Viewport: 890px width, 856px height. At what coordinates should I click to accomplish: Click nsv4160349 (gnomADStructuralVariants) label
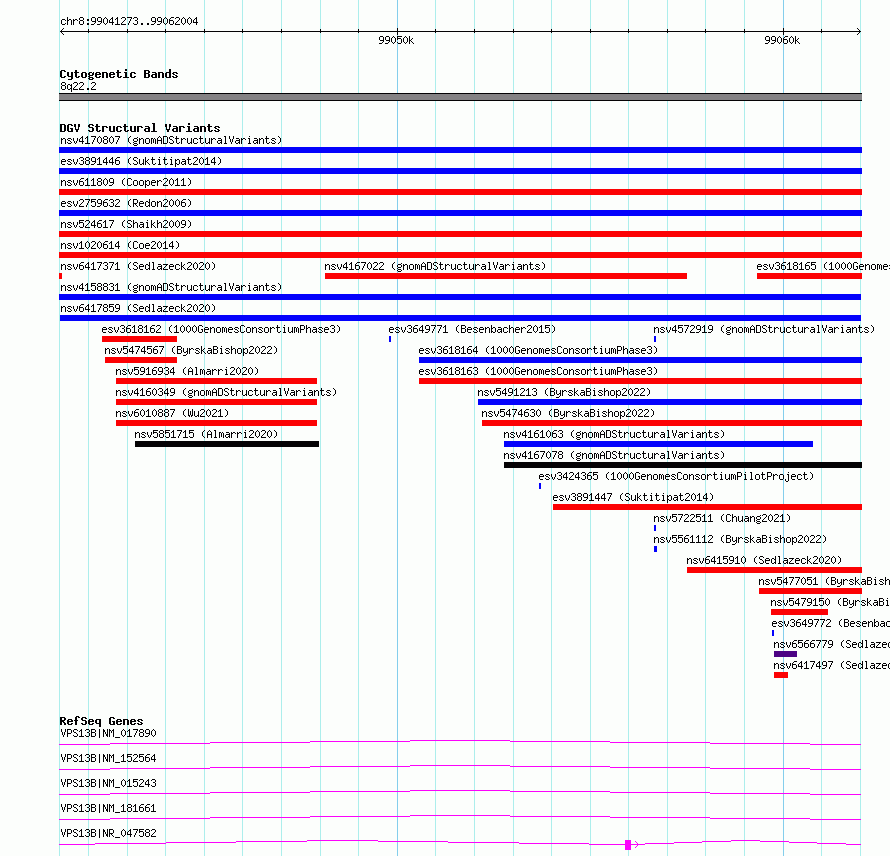click(226, 392)
